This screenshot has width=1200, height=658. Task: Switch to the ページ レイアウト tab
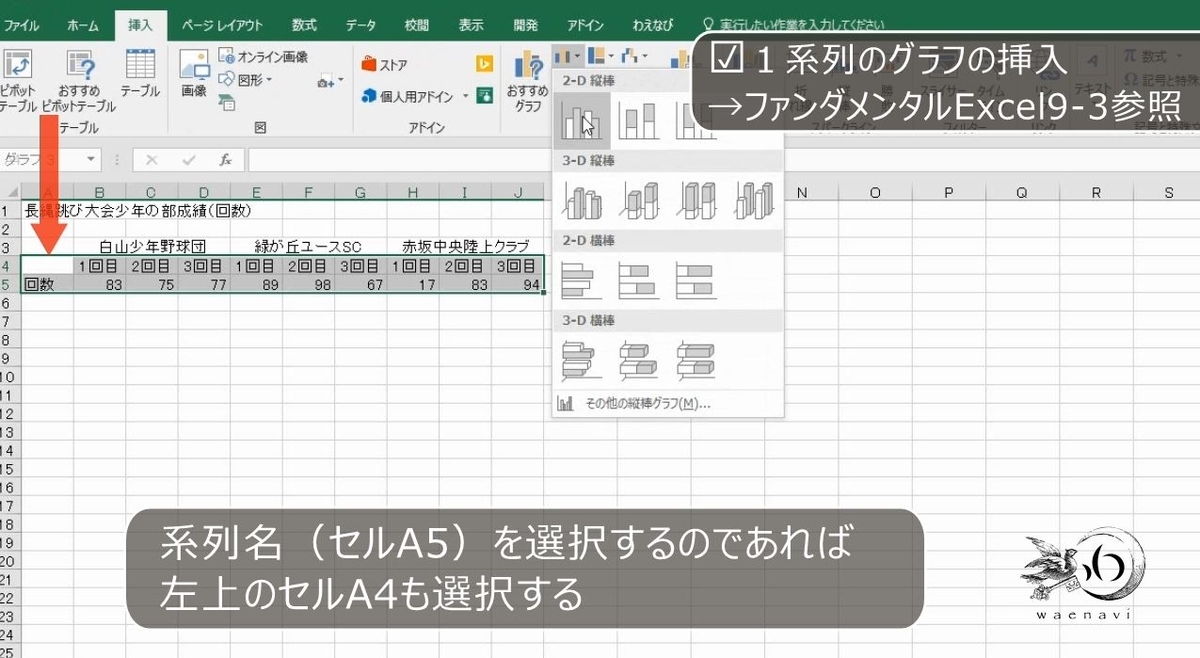(x=222, y=25)
